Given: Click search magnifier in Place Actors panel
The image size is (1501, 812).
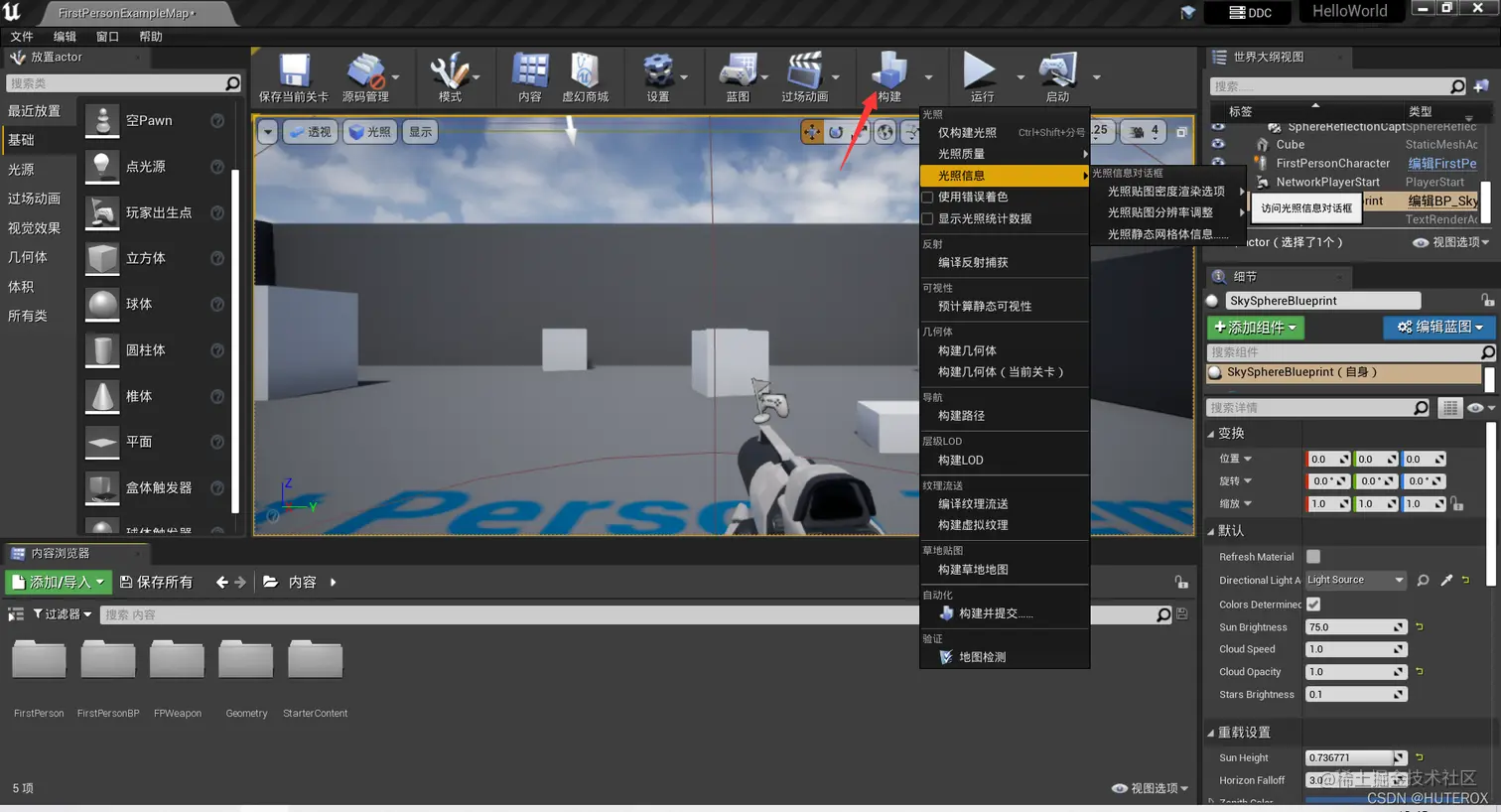Looking at the screenshot, I should point(232,83).
